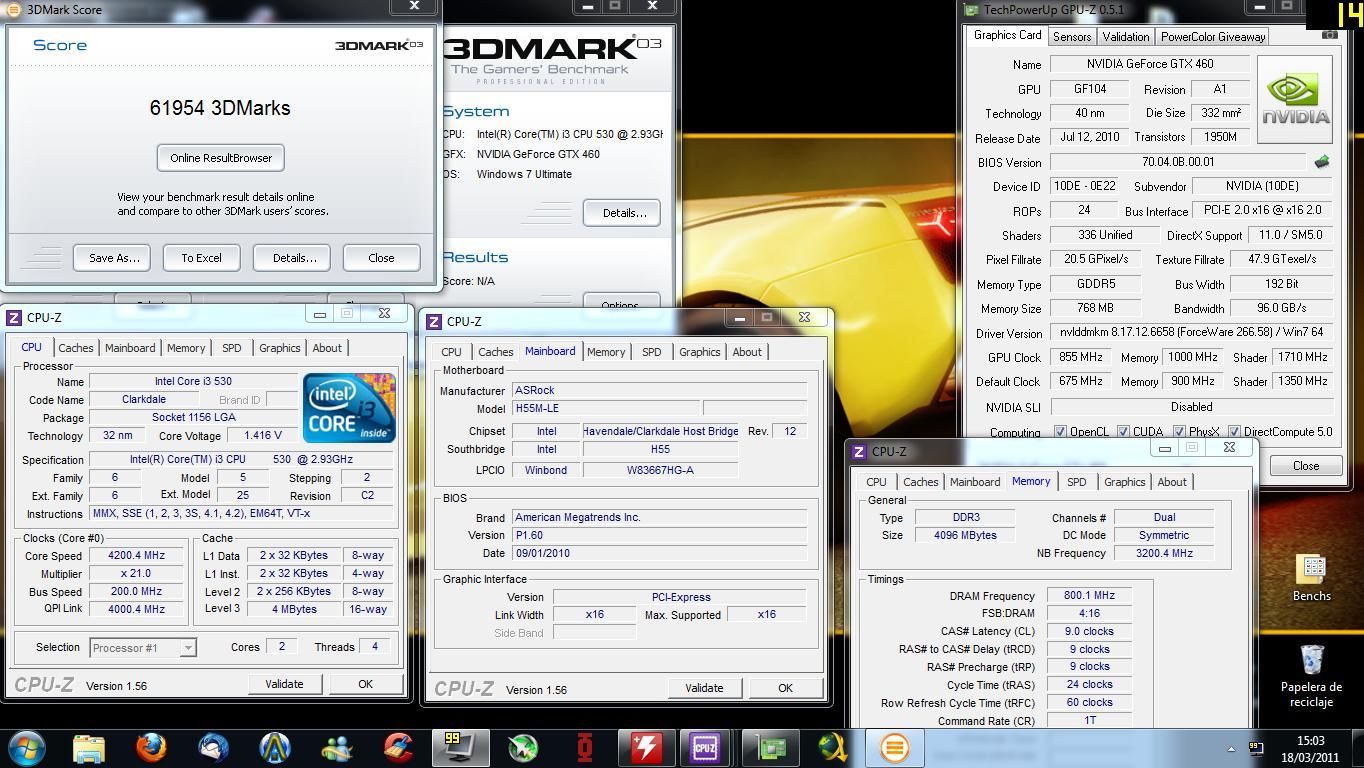
Task: Select SPD tab in middle CPU-Z window
Action: click(651, 352)
